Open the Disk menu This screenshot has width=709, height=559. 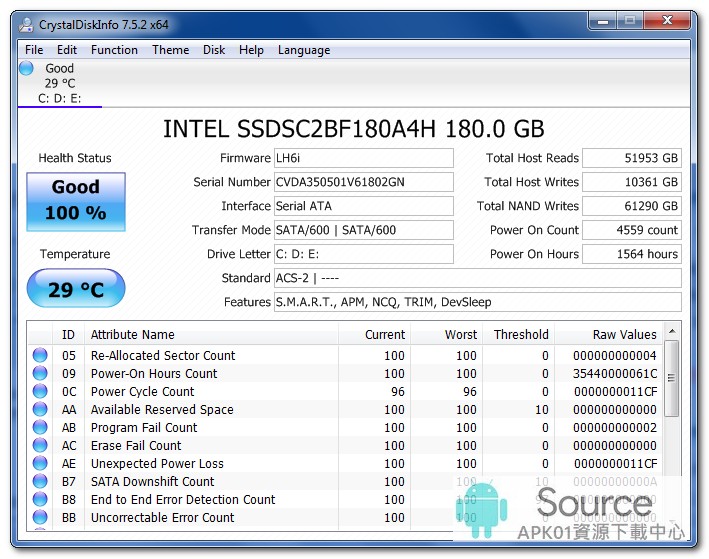tap(214, 50)
